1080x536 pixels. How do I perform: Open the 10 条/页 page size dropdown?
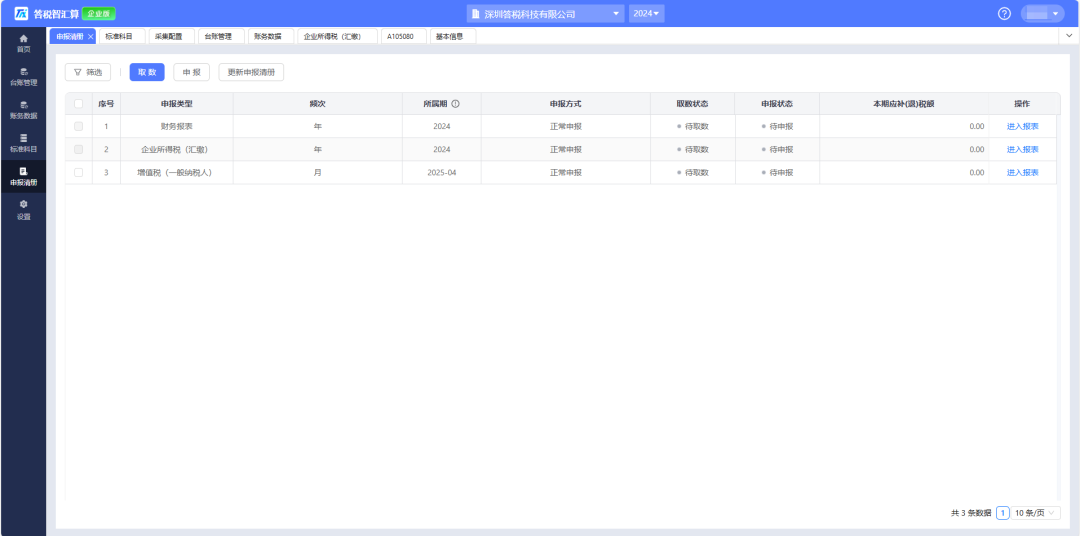pyautogui.click(x=1037, y=513)
